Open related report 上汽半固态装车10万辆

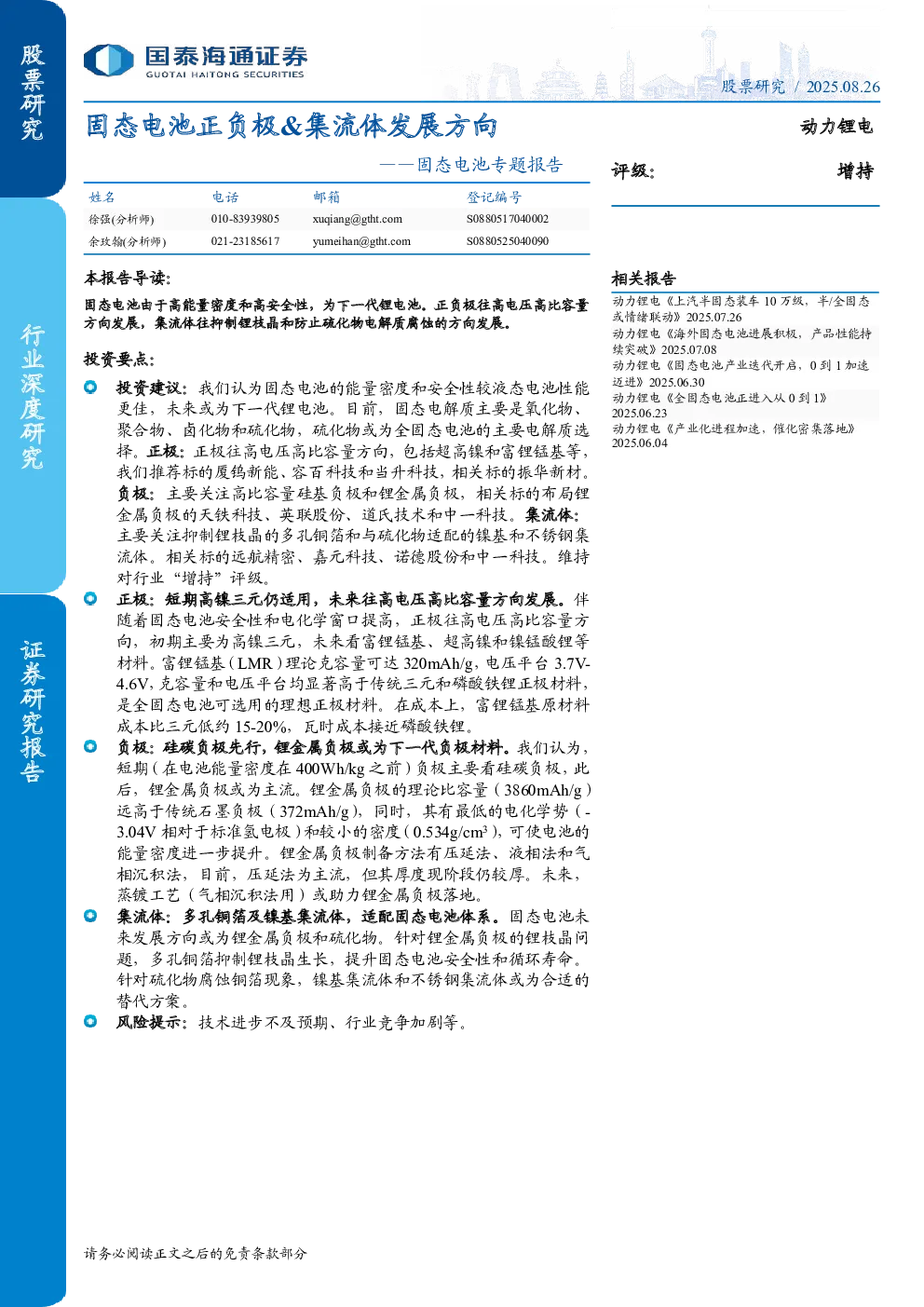tap(741, 309)
